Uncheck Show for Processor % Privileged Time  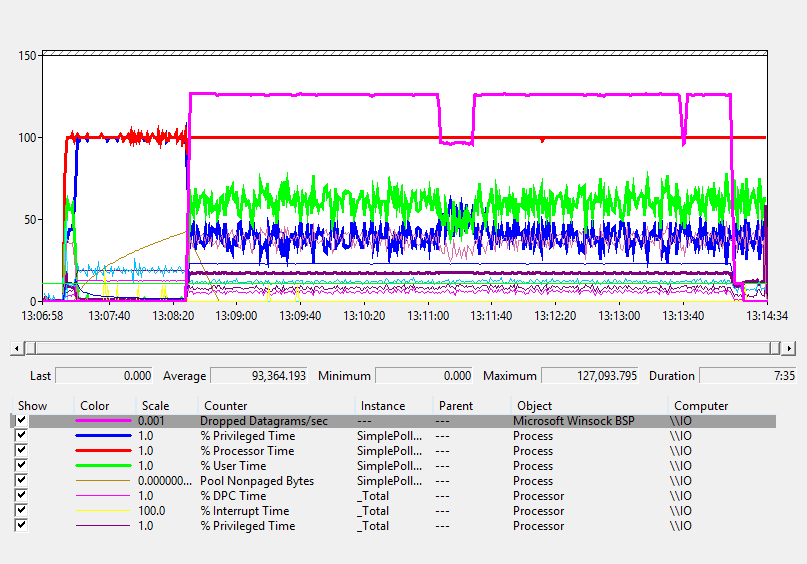pos(21,525)
